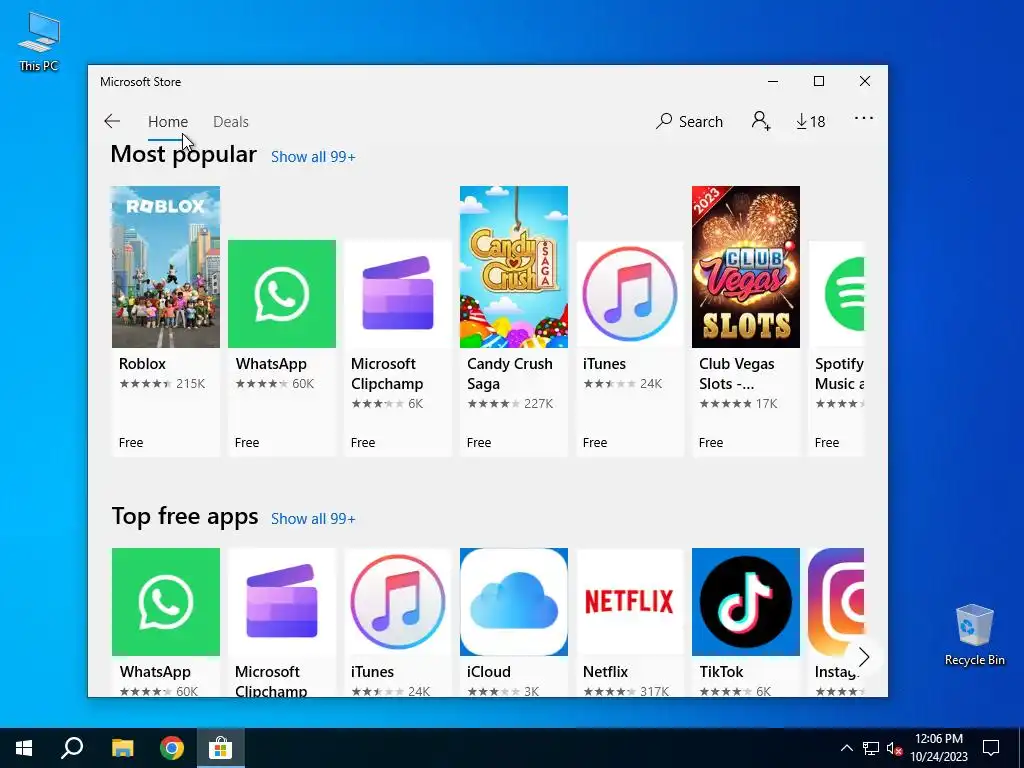Open the notification center icon
Screen dimensions: 1024x768
coord(991,748)
